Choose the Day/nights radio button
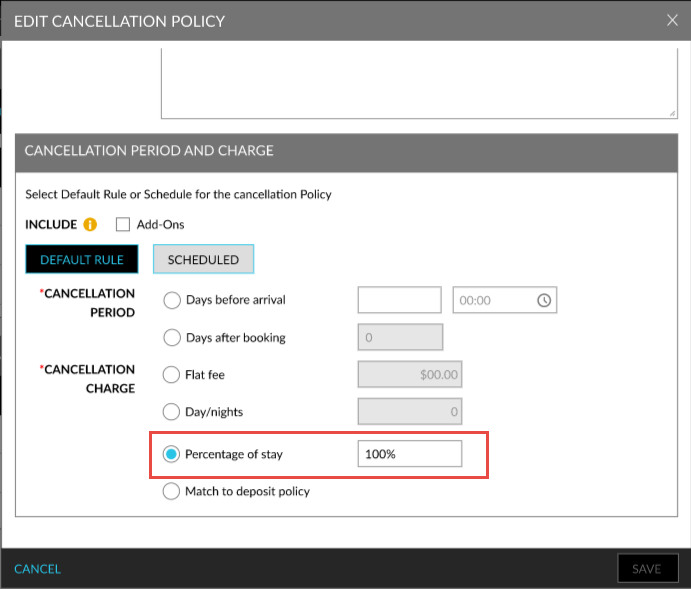 pyautogui.click(x=171, y=412)
